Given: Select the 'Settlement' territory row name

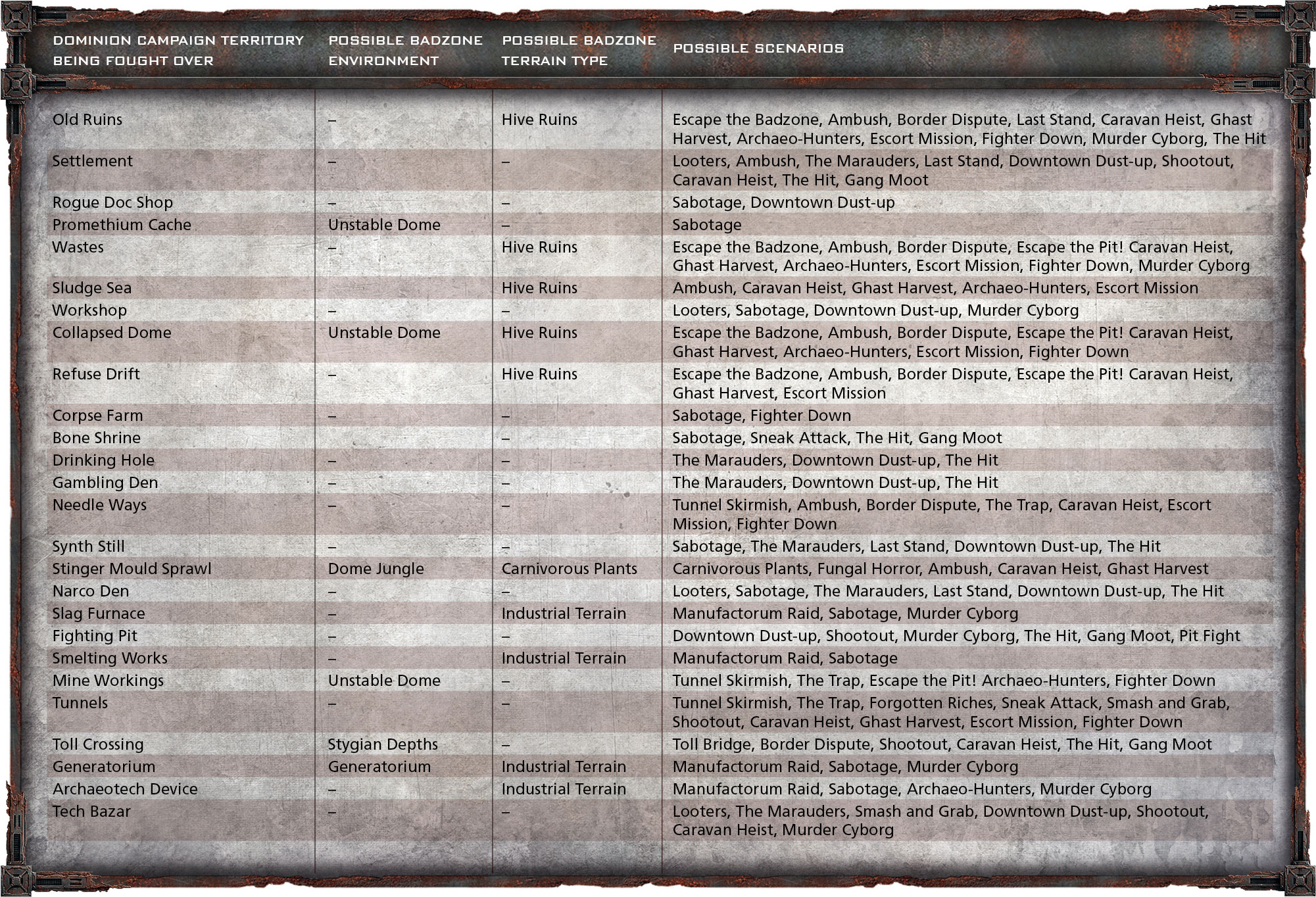Looking at the screenshot, I should click(93, 161).
